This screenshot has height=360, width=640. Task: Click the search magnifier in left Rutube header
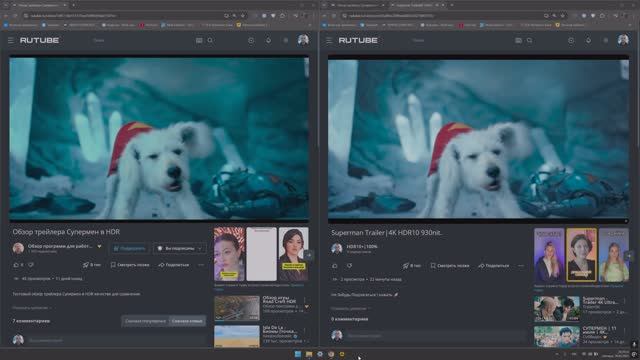[210, 40]
